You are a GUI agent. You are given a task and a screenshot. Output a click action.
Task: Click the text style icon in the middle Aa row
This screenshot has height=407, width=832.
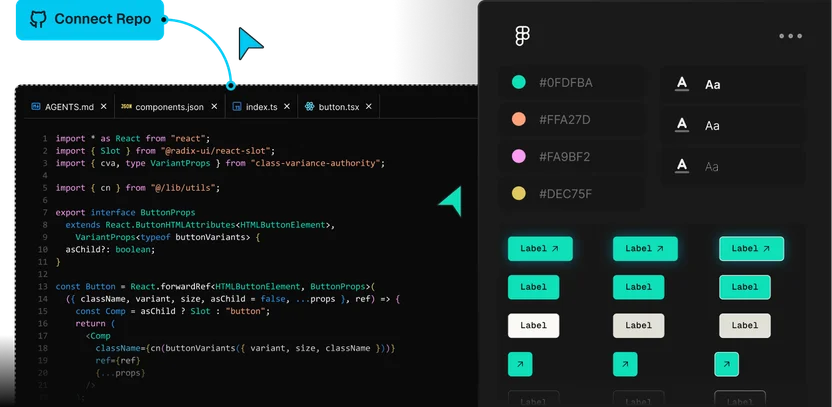682,125
